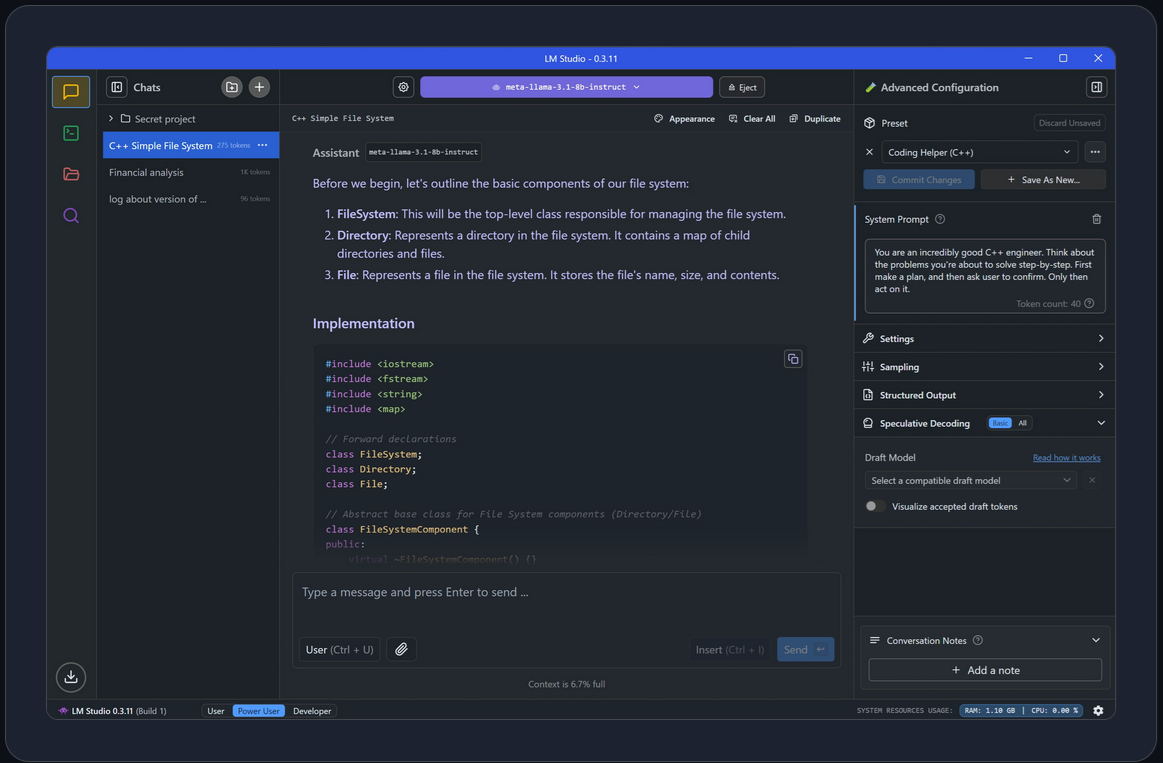Image resolution: width=1163 pixels, height=763 pixels.
Task: Show Conversation Notes help info
Action: click(x=978, y=641)
